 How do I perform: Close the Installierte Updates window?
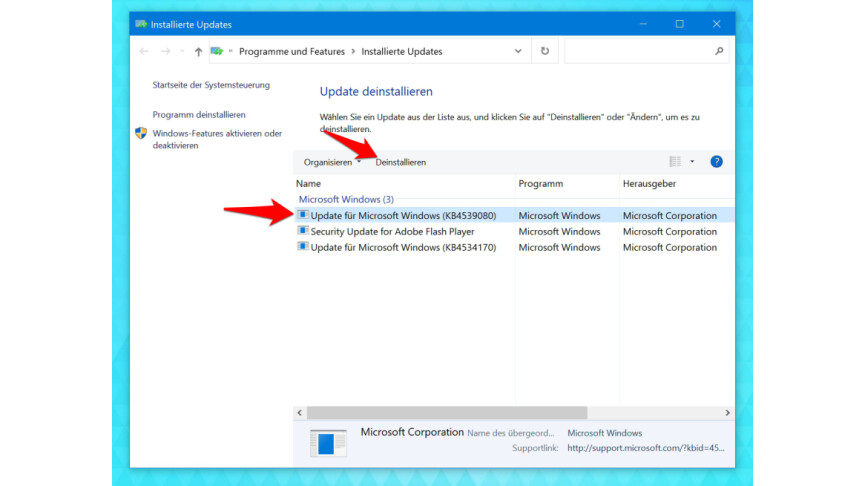click(x=716, y=24)
